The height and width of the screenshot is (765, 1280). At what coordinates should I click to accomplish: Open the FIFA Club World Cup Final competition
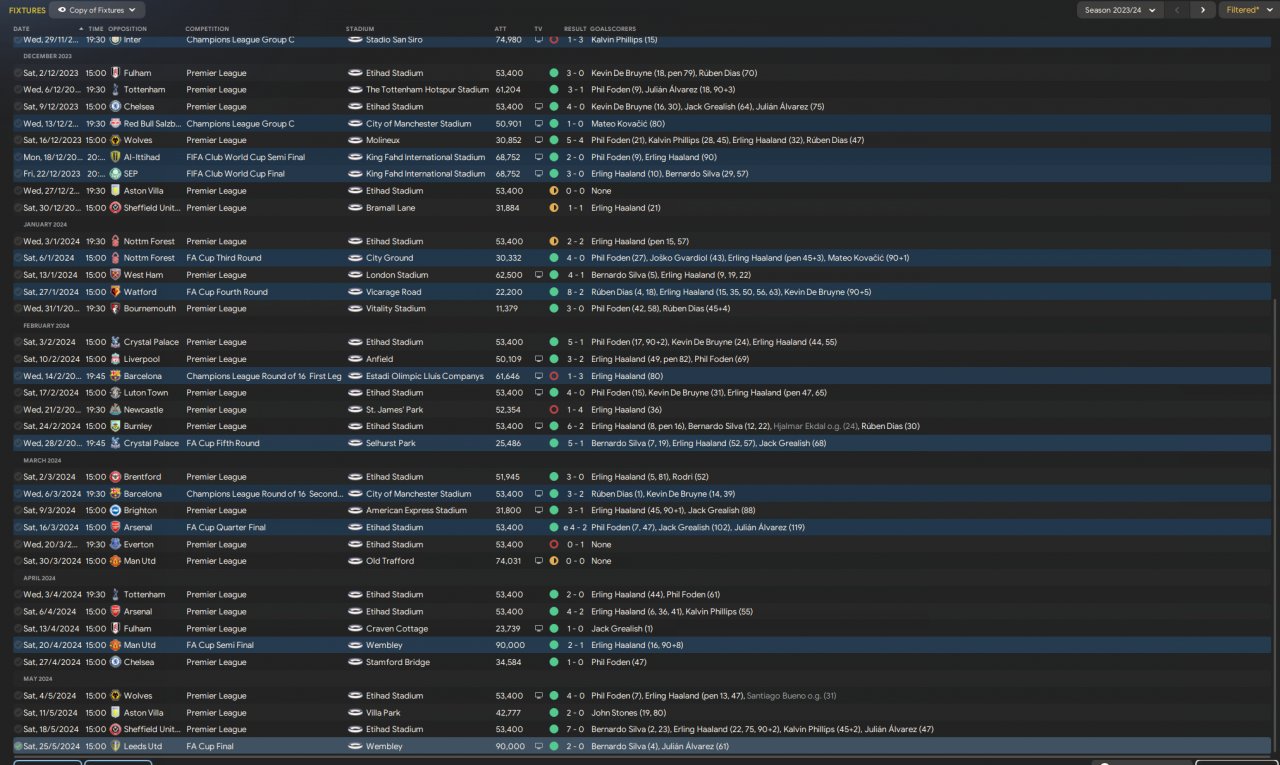click(x=236, y=174)
